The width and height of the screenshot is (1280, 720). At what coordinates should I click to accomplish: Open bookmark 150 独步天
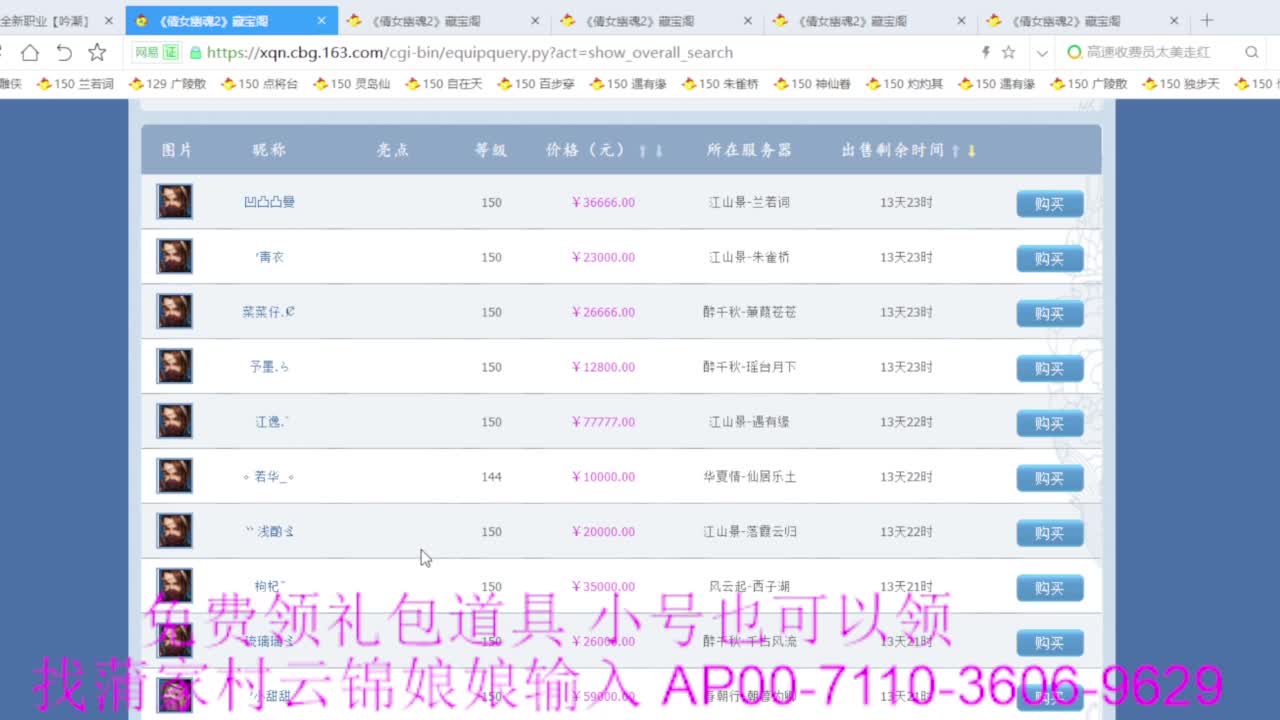pyautogui.click(x=1179, y=84)
